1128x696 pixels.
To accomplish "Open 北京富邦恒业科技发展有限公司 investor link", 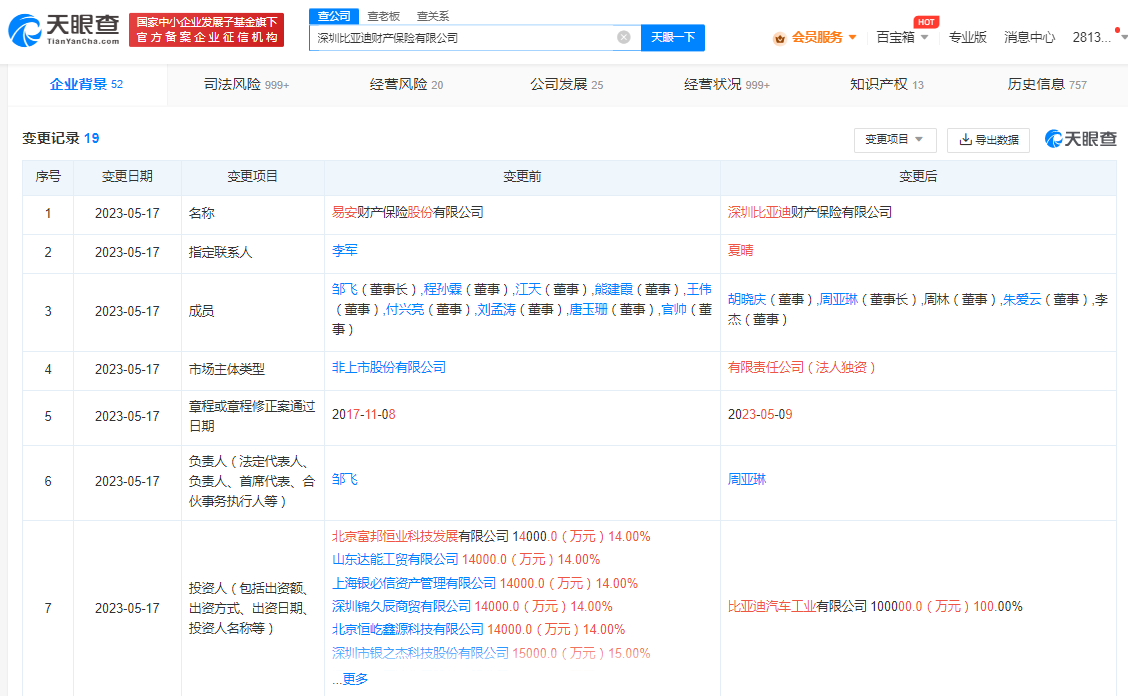I will pyautogui.click(x=420, y=536).
